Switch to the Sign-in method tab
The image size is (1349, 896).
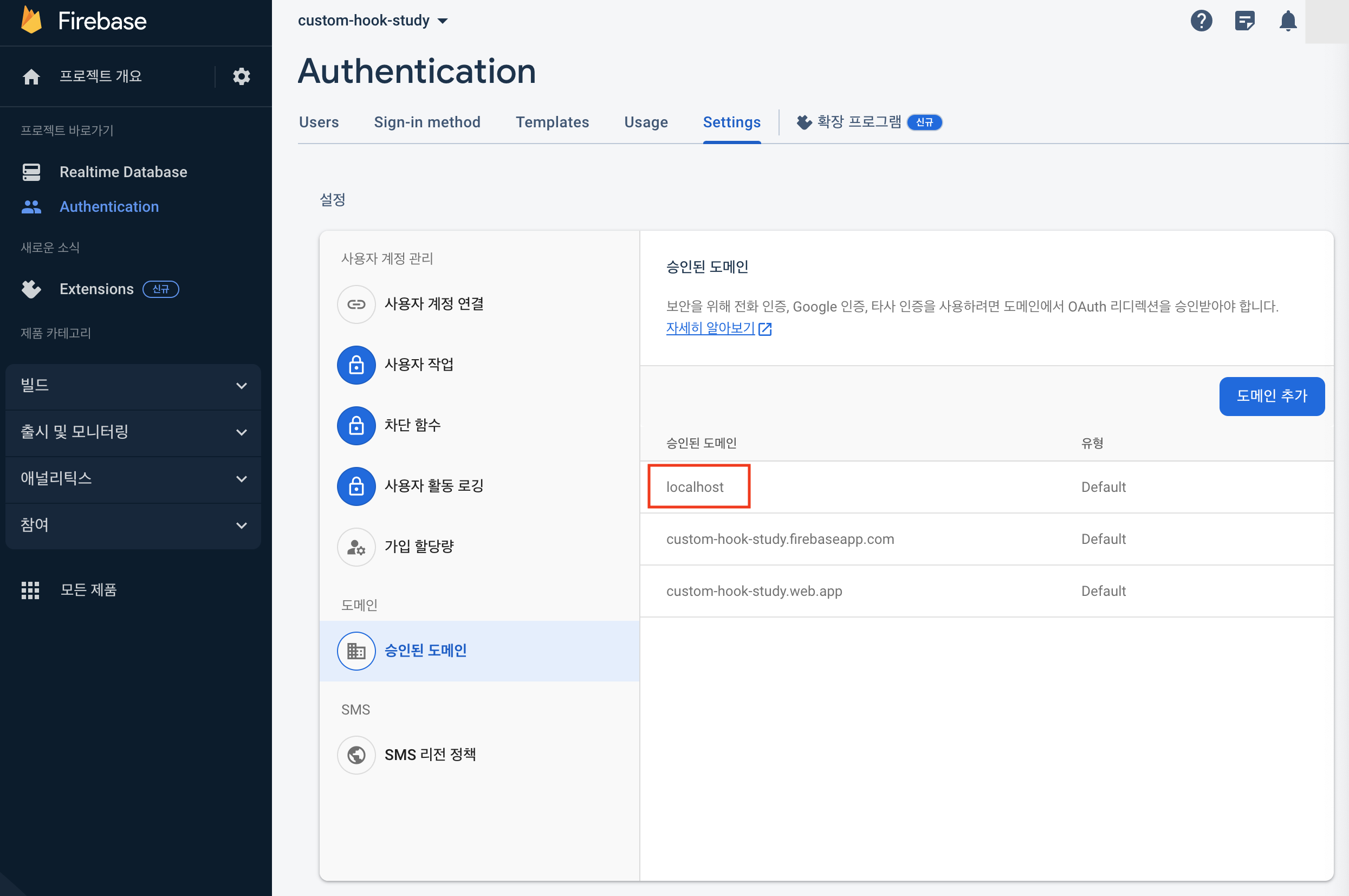427,122
